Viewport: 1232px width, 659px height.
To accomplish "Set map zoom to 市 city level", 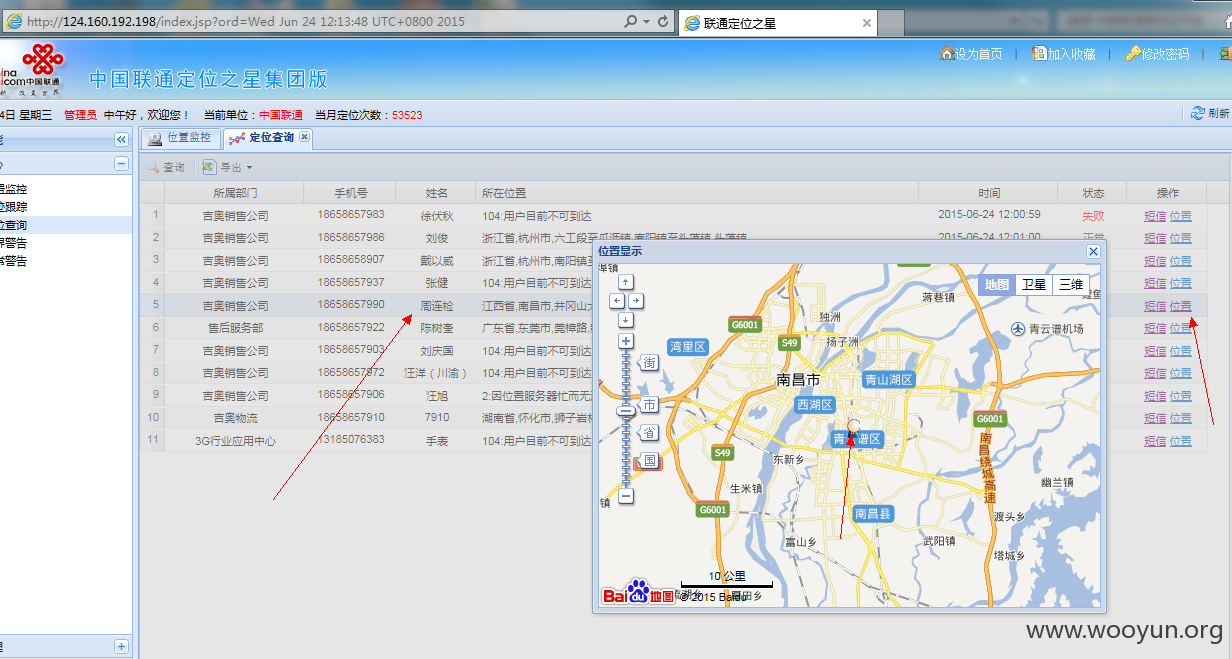I will tap(648, 405).
